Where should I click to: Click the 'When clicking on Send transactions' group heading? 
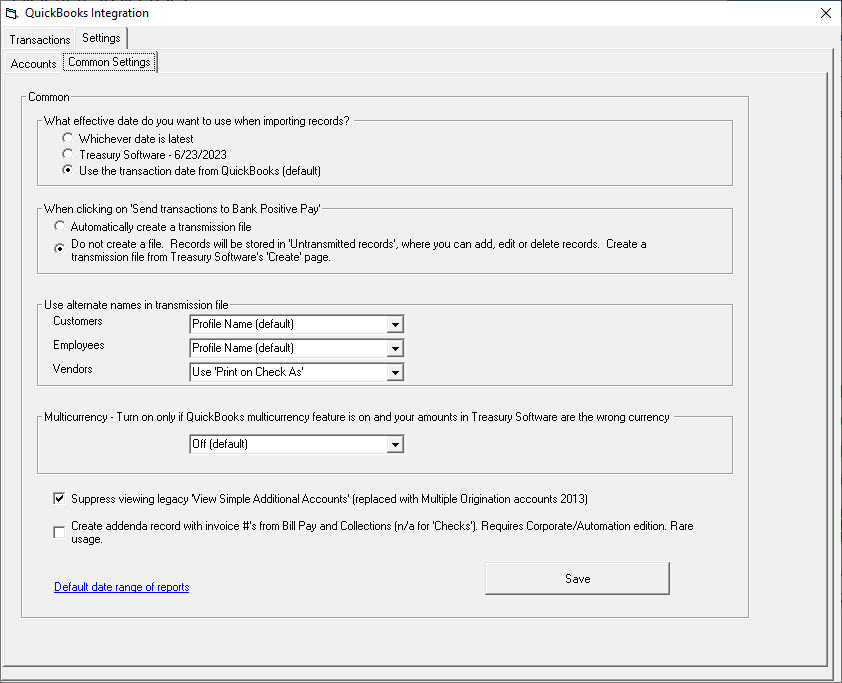pos(182,209)
